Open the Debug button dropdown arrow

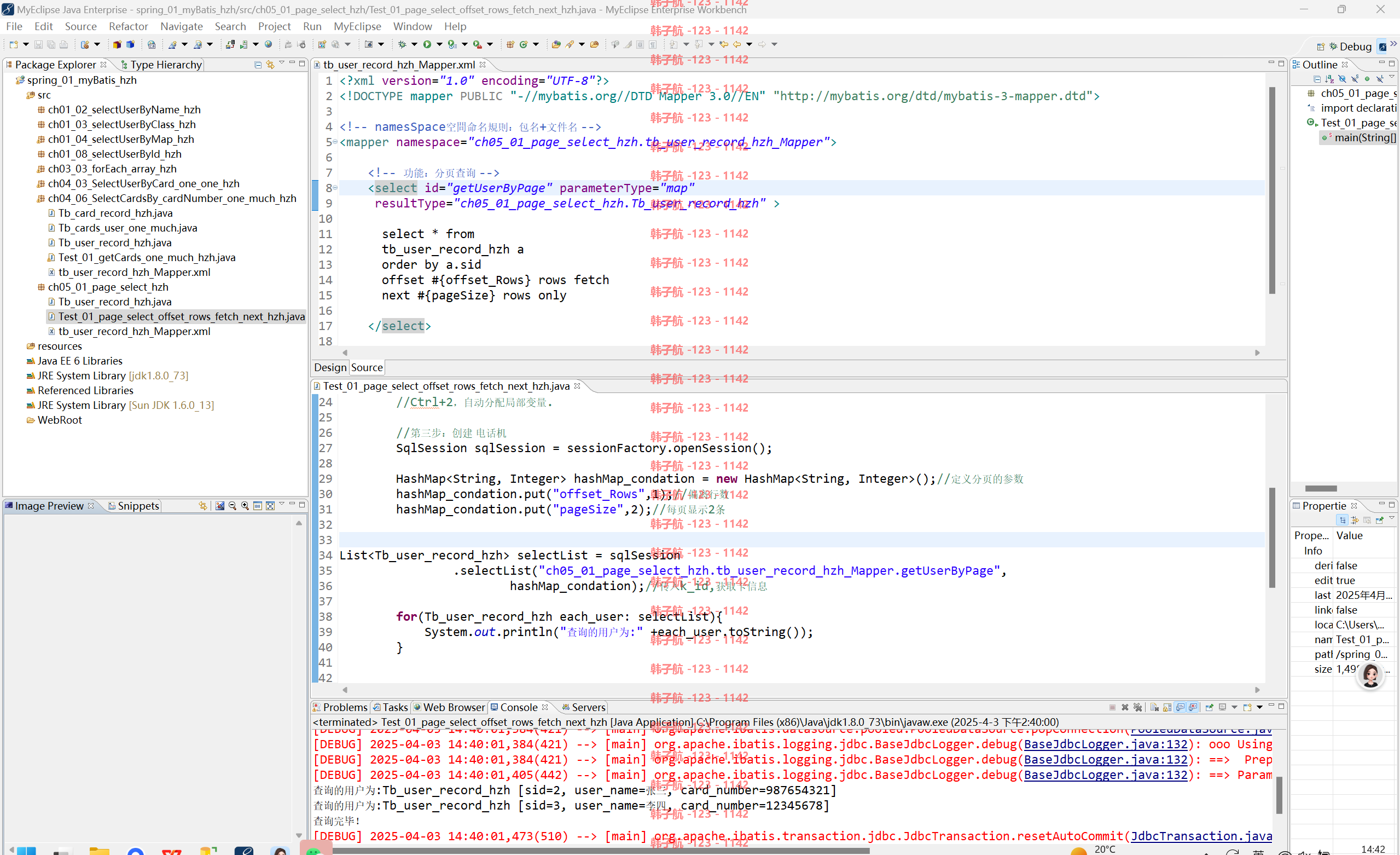click(x=414, y=44)
